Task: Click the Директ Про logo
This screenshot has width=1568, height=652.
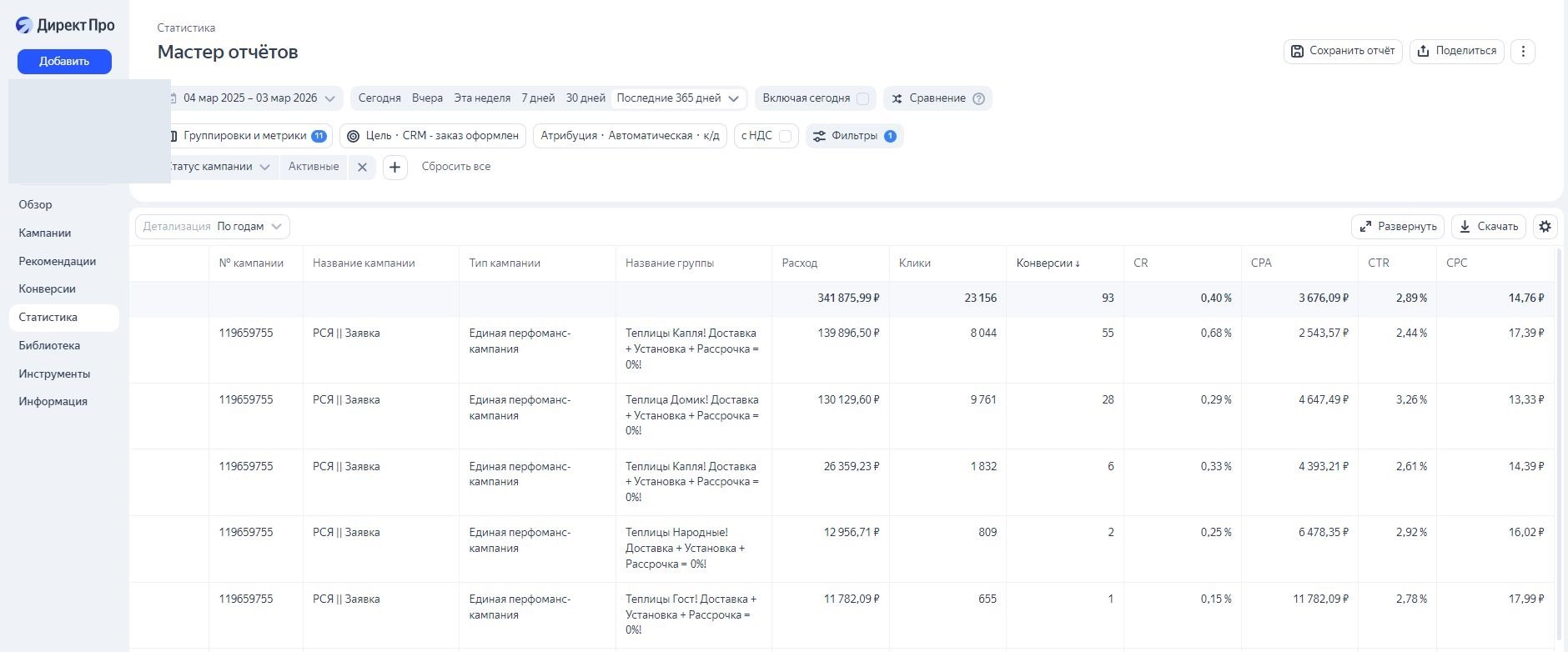Action: (x=65, y=25)
